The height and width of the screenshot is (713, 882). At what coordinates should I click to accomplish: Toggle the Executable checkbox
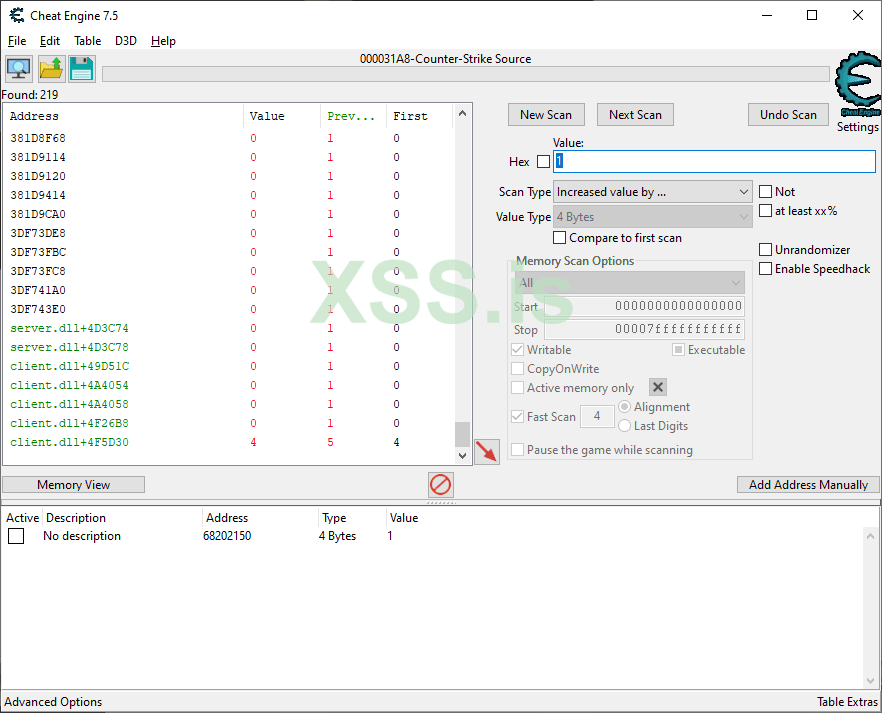pos(678,350)
